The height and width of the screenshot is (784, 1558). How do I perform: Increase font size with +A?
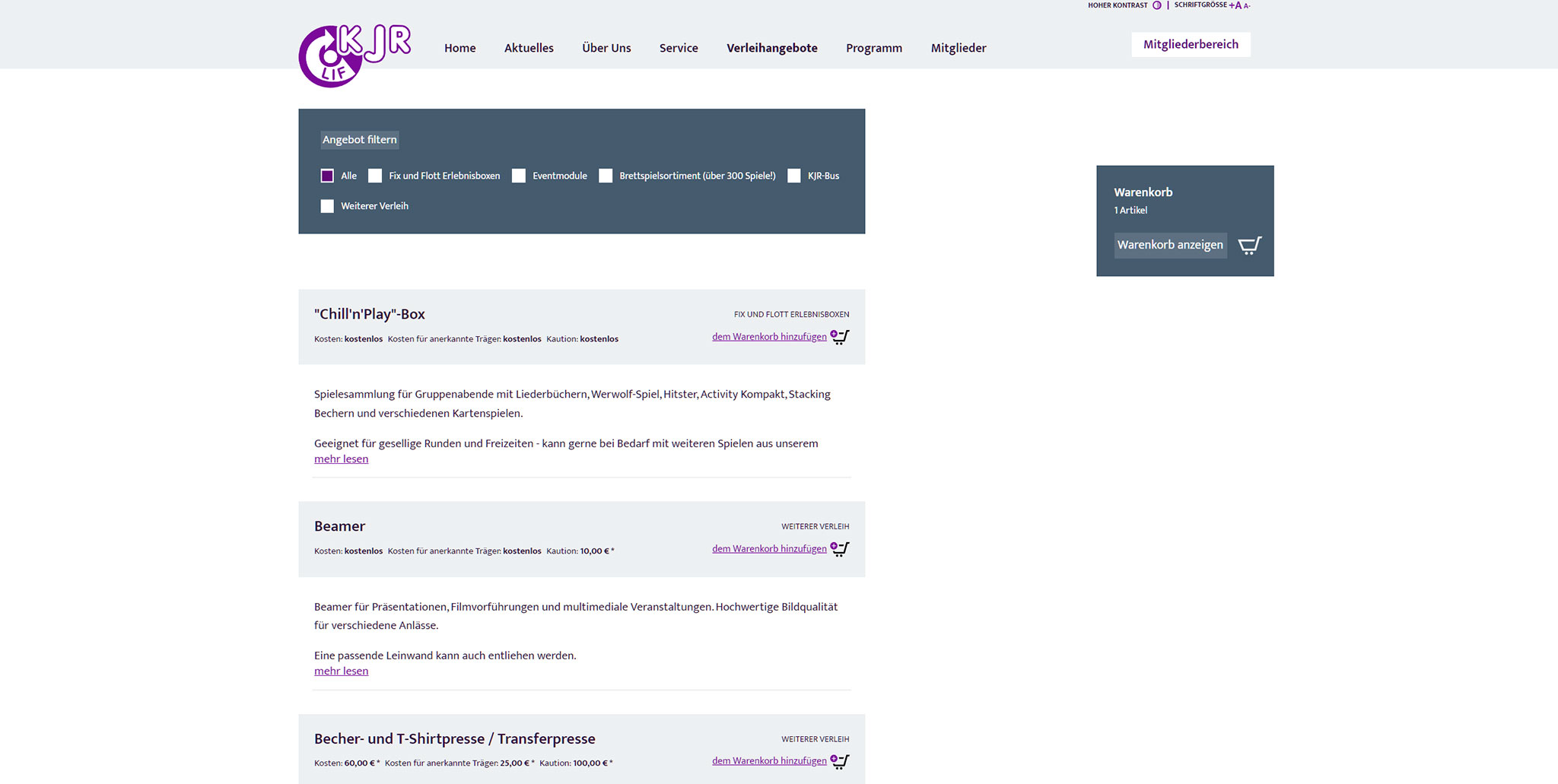click(1235, 5)
